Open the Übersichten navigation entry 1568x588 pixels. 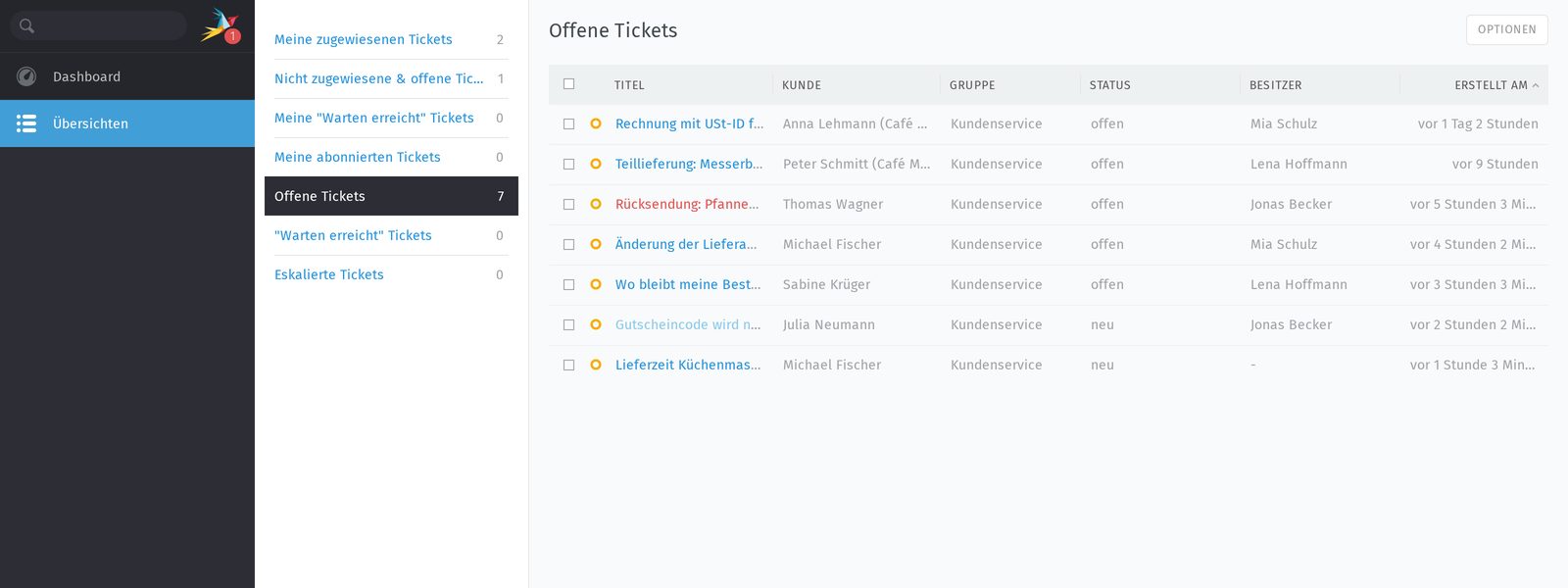(x=127, y=123)
